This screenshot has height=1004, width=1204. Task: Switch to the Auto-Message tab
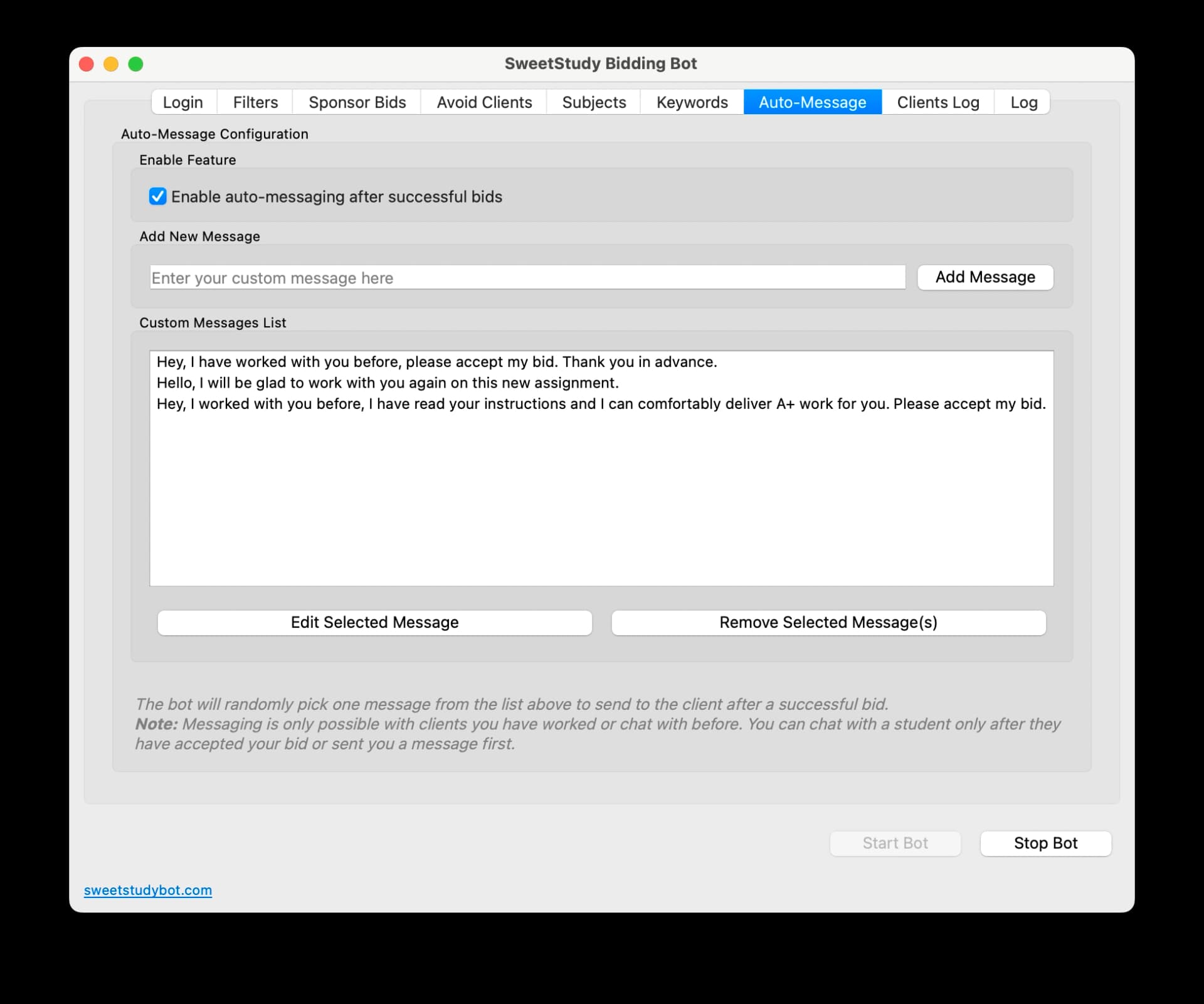click(812, 102)
